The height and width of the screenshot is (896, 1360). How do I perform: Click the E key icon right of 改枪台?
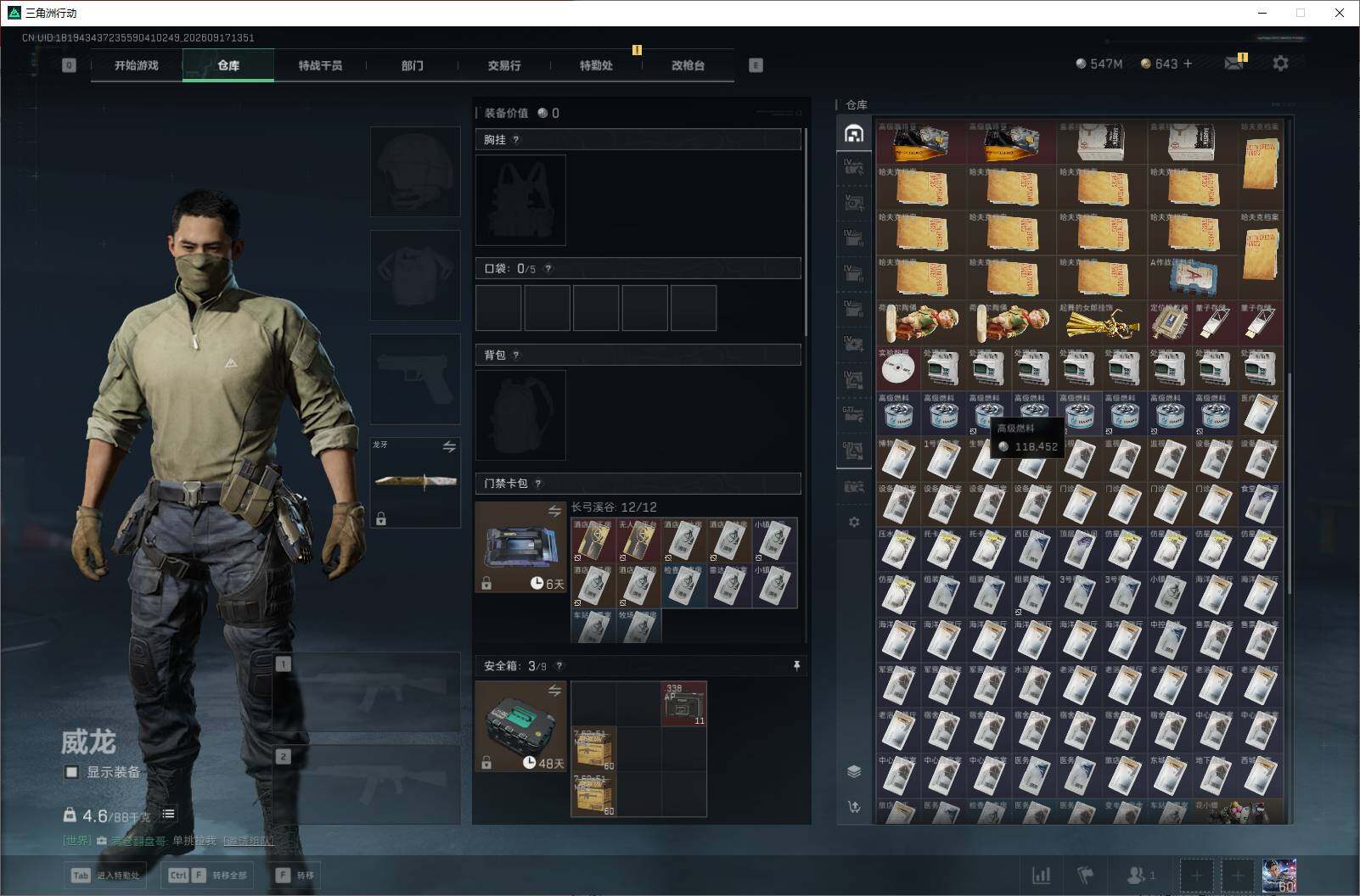pyautogui.click(x=756, y=65)
